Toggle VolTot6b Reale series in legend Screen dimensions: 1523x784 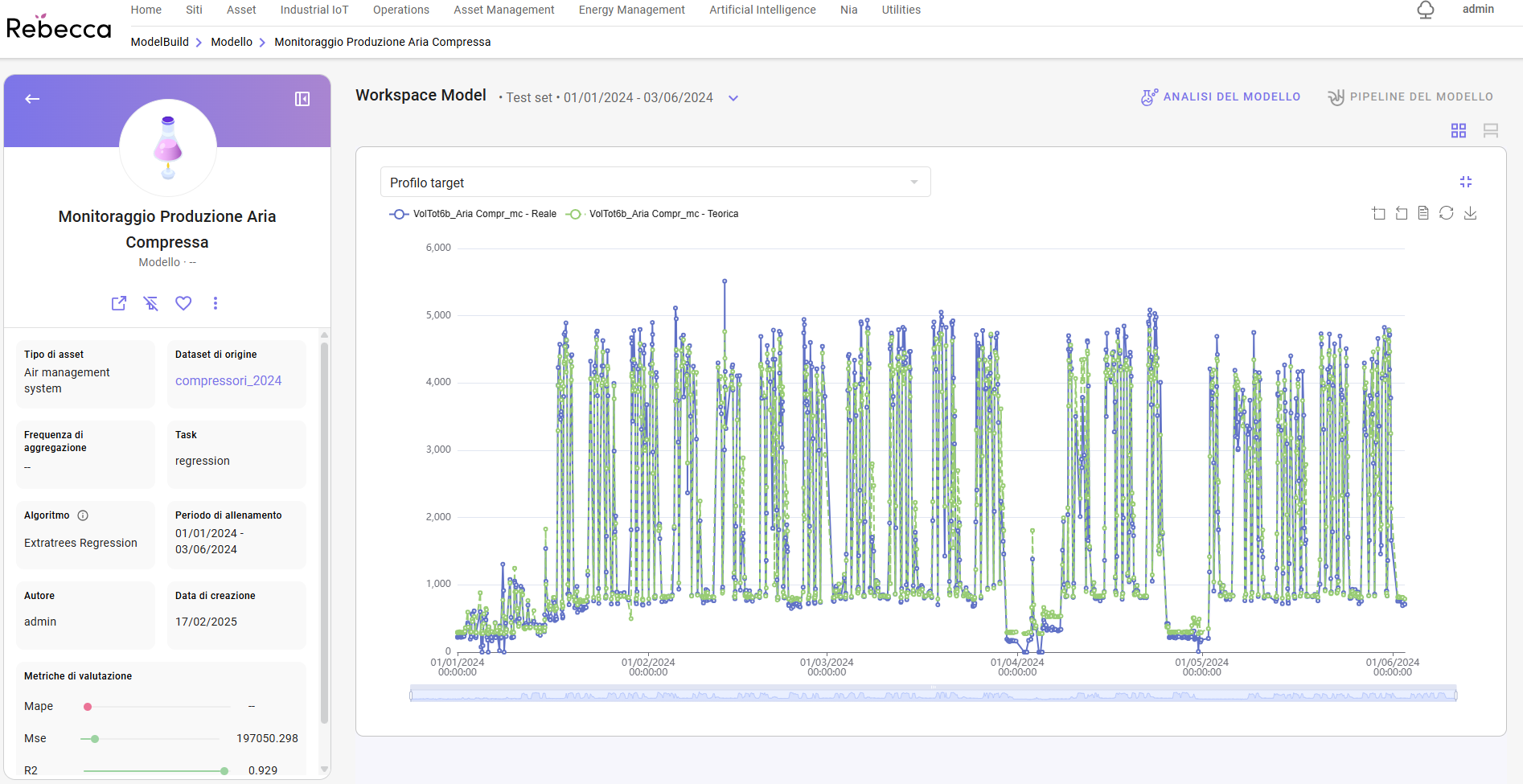[x=473, y=214]
